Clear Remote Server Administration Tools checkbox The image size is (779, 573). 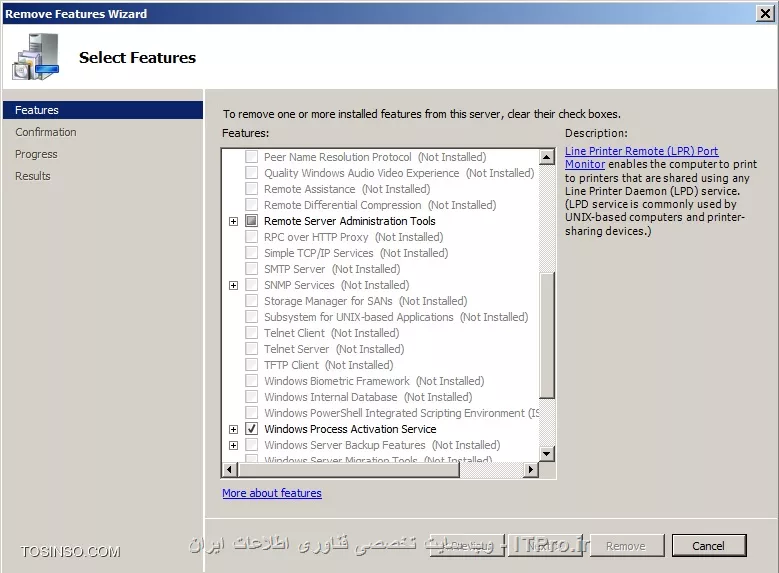251,221
